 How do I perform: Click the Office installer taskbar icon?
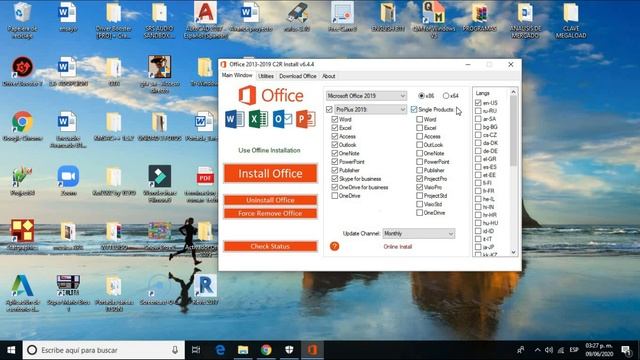tap(312, 350)
